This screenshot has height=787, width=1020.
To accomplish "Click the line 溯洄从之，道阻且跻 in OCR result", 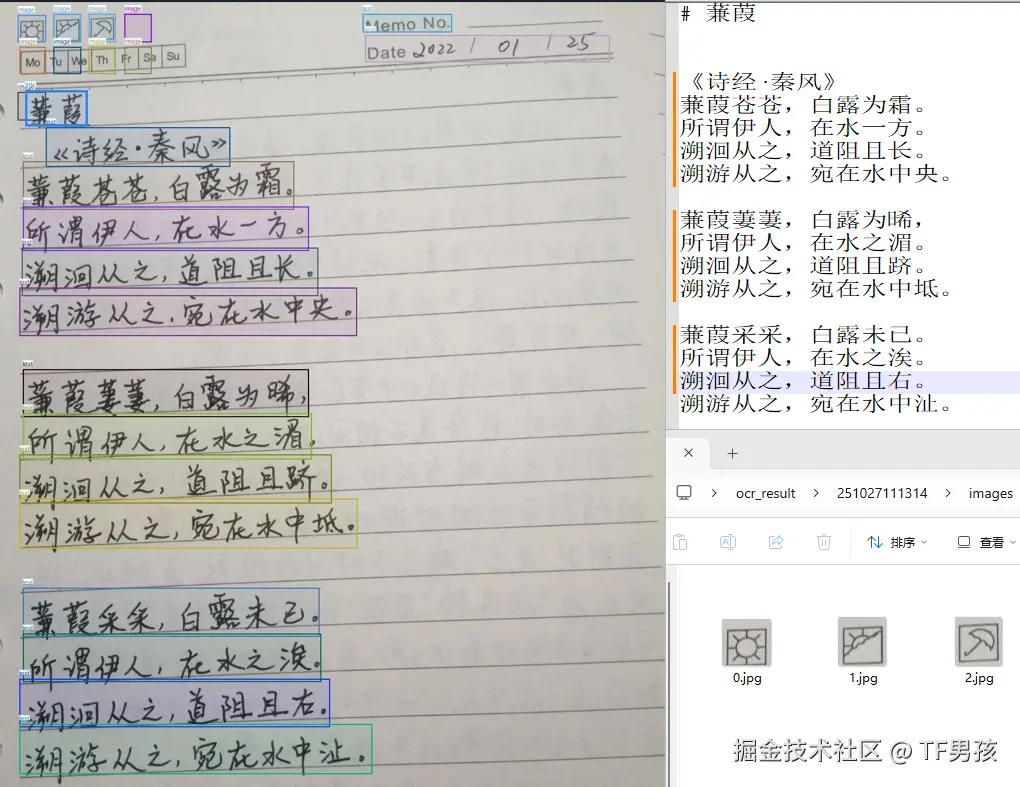I will (x=803, y=265).
